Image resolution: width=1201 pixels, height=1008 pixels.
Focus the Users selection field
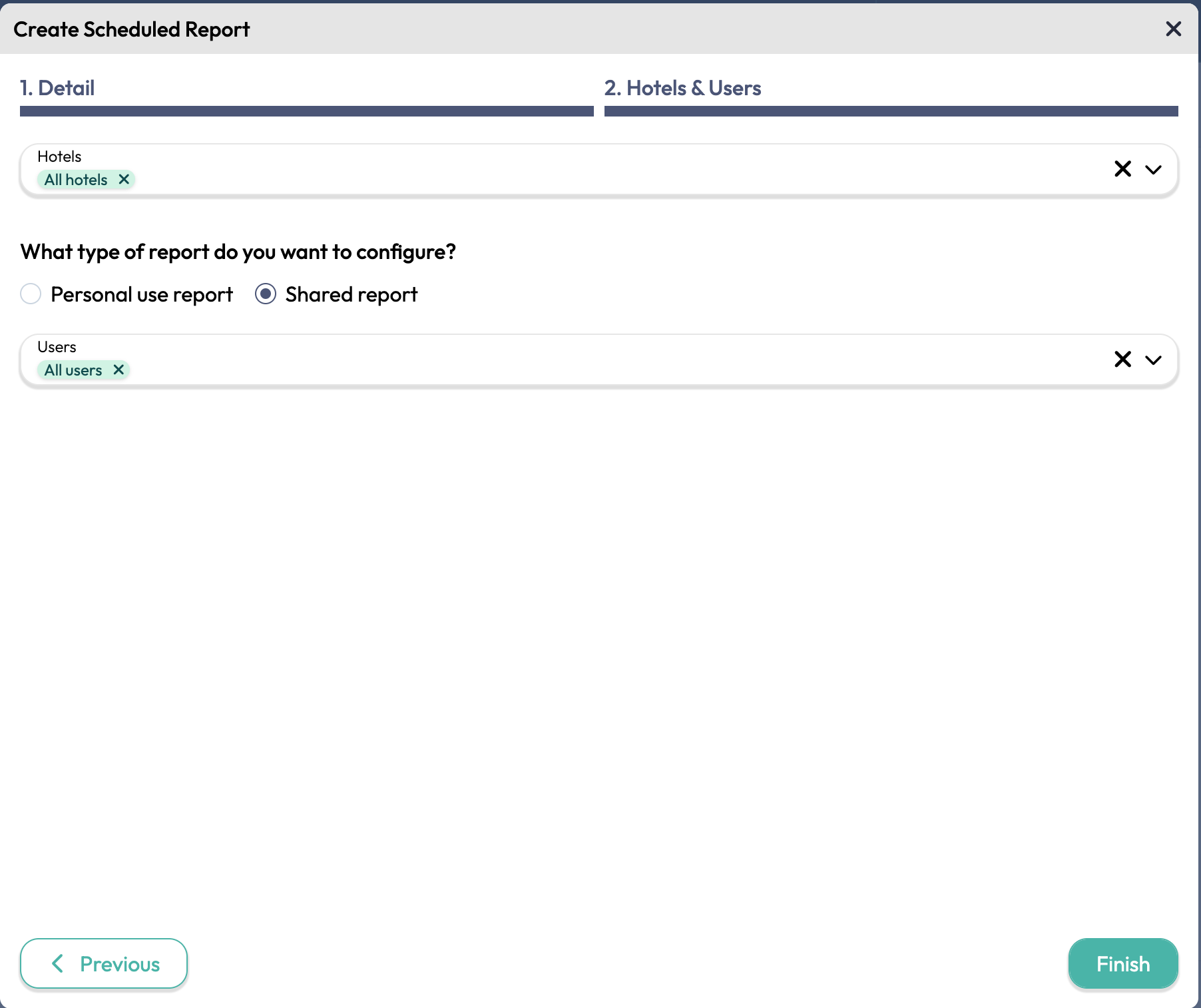(x=599, y=360)
